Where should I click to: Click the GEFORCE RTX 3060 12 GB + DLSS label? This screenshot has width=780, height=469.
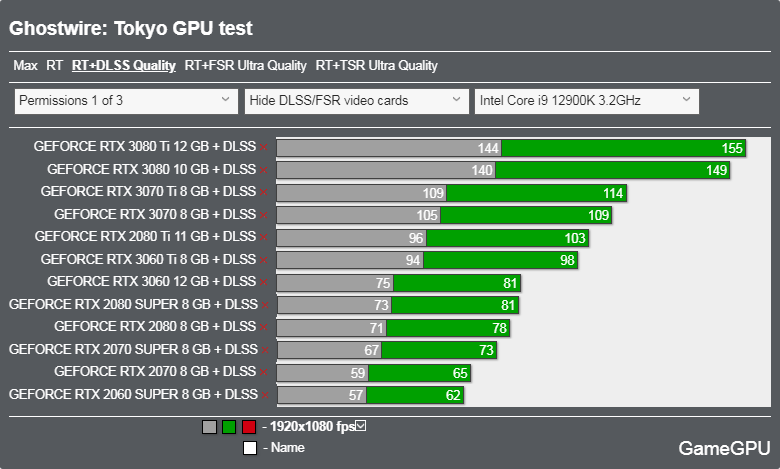click(152, 281)
